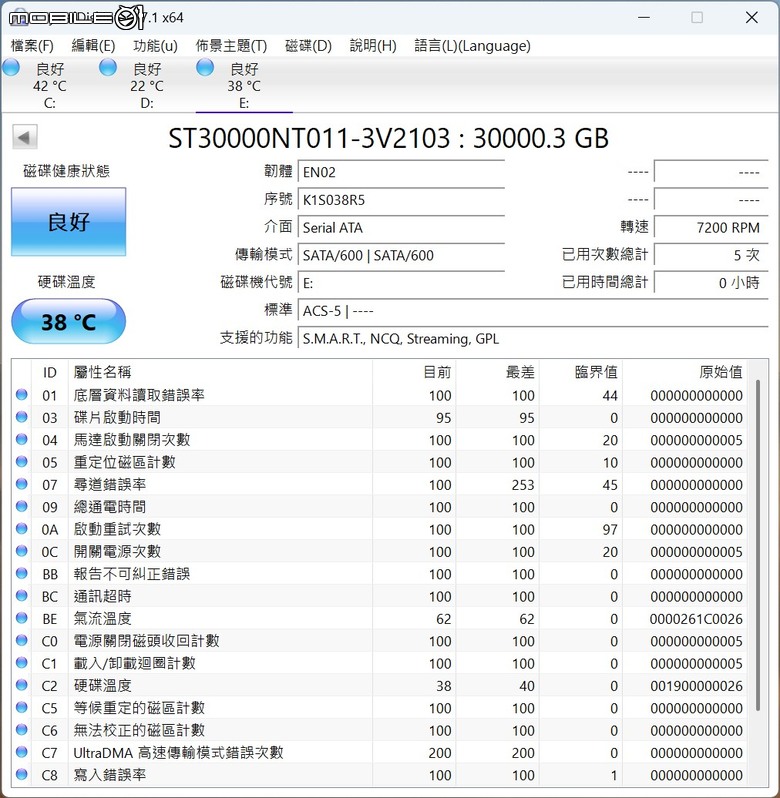Image resolution: width=780 pixels, height=798 pixels.
Task: Click the rotation speed field 7200 RPM
Action: pyautogui.click(x=711, y=227)
